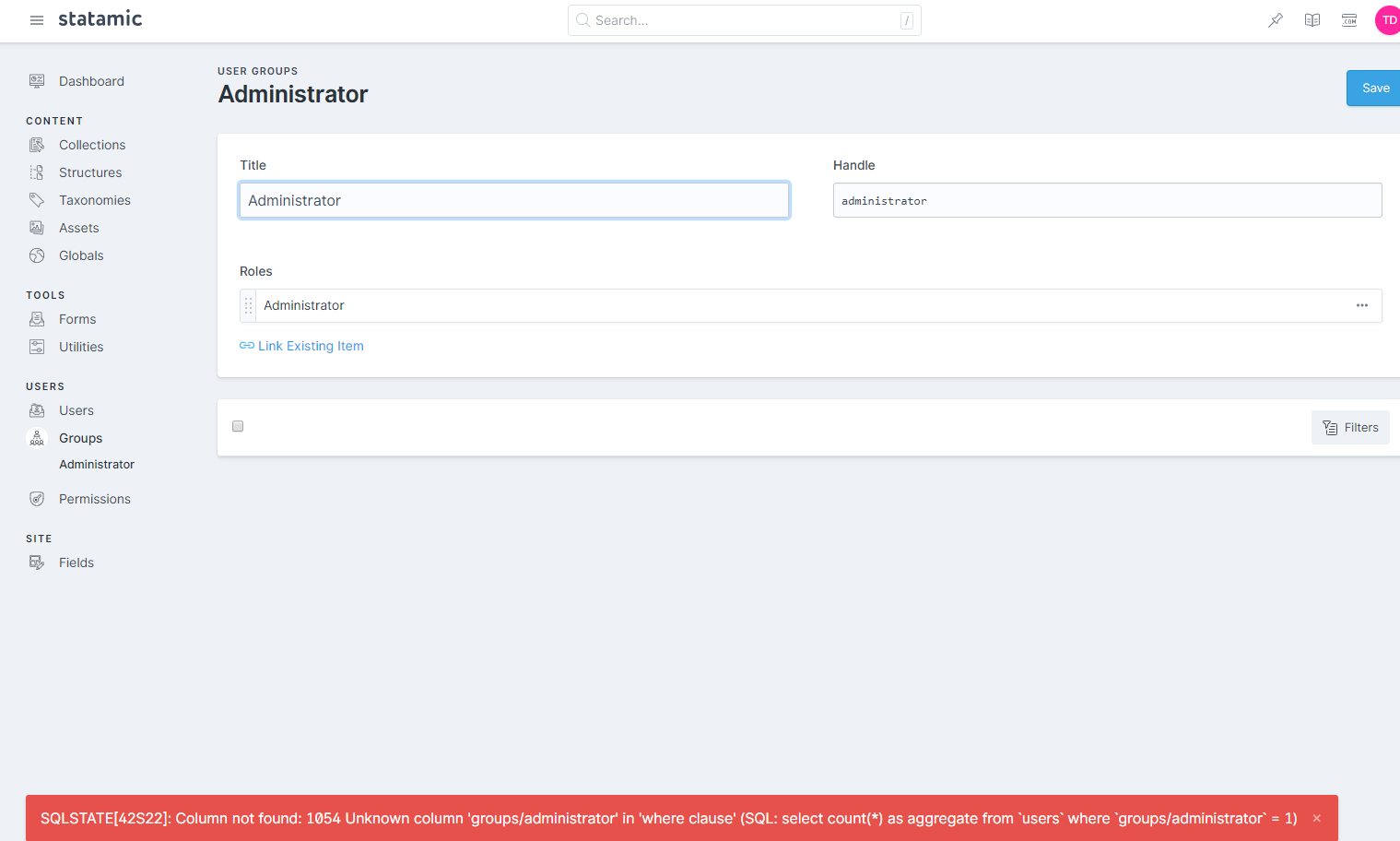Toggle the select-all checkbox in the users table
1400x841 pixels.
[x=238, y=426]
